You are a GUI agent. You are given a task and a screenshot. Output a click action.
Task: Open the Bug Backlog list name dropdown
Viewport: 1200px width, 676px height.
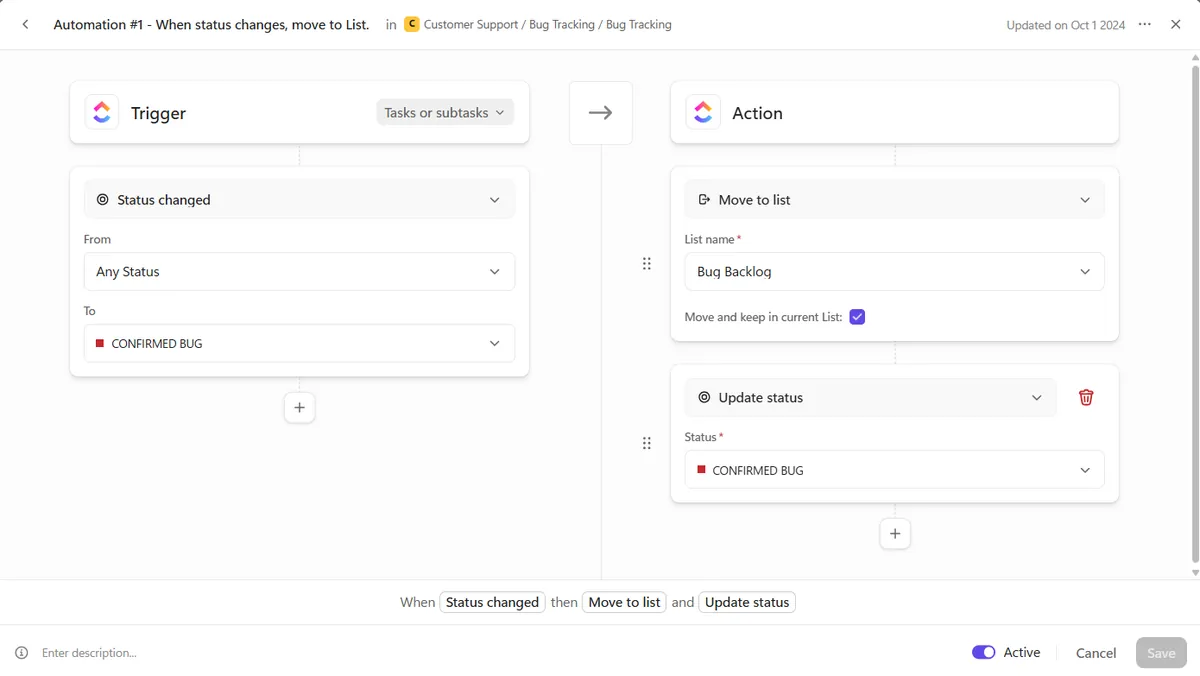click(895, 272)
